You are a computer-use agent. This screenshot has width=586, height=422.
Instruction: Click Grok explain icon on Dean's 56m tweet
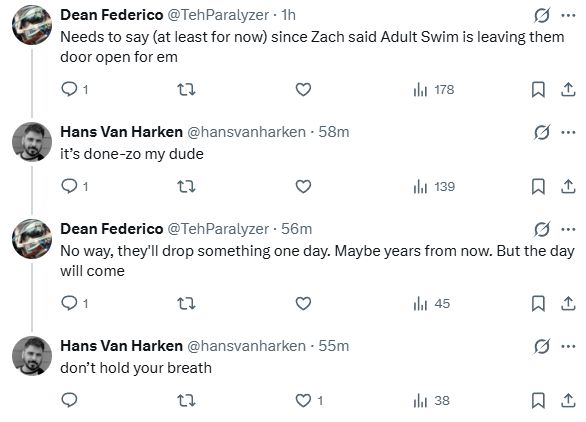[542, 229]
